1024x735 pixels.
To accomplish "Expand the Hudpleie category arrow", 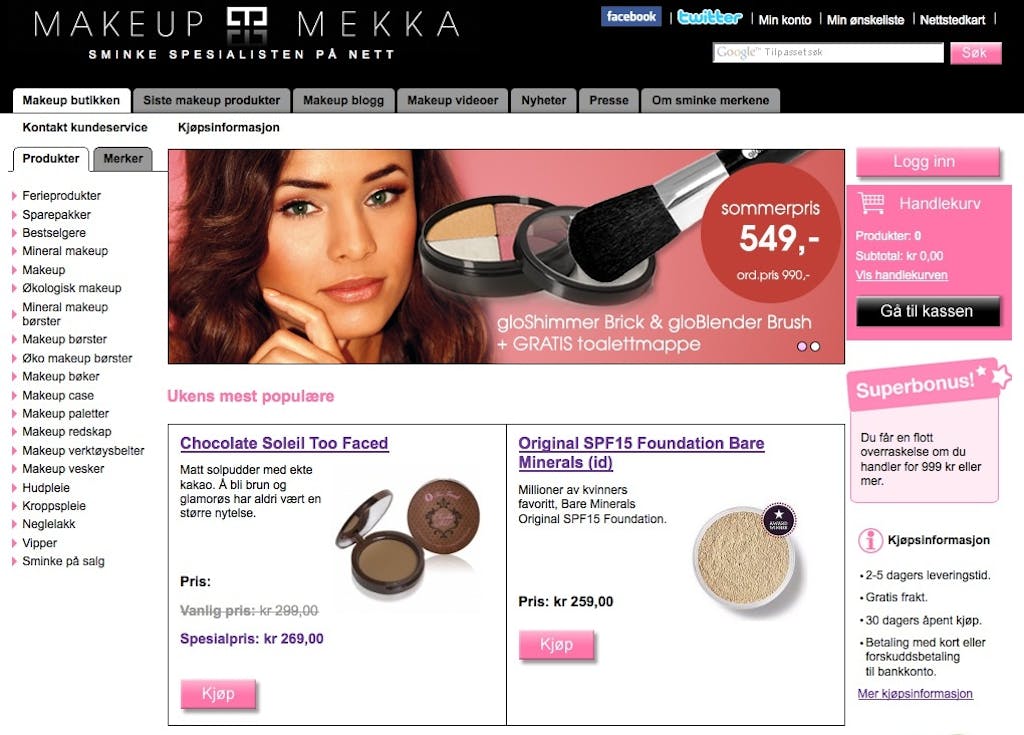I will point(14,487).
